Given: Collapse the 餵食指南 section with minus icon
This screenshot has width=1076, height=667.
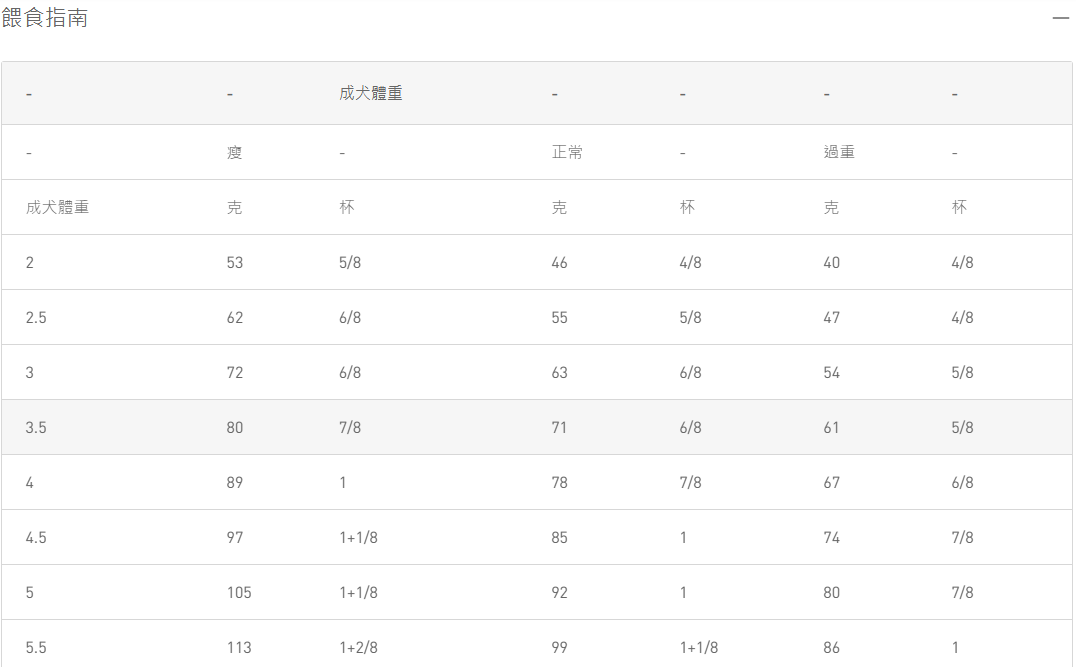Looking at the screenshot, I should coord(1060,19).
